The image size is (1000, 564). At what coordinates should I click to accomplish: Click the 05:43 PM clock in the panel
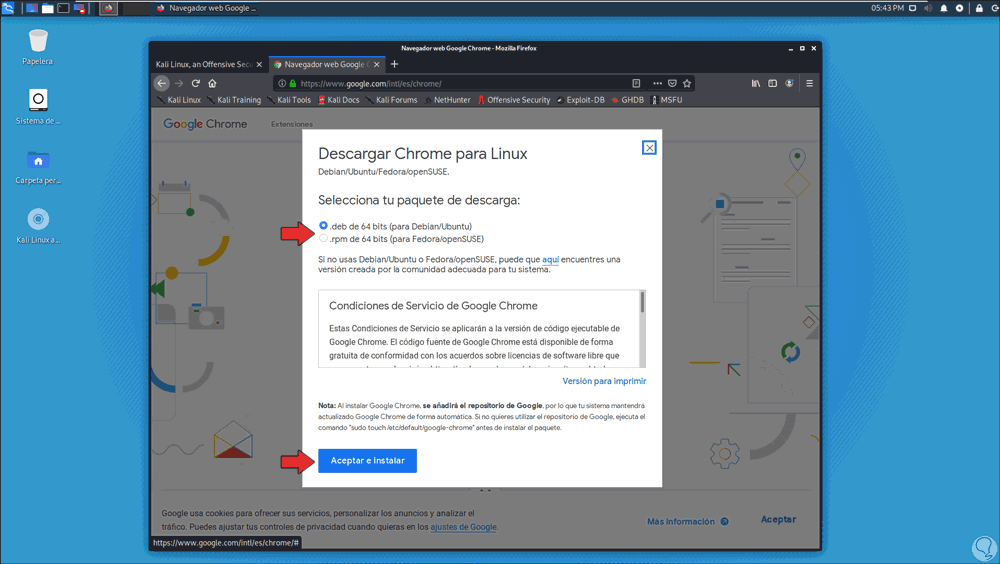888,8
